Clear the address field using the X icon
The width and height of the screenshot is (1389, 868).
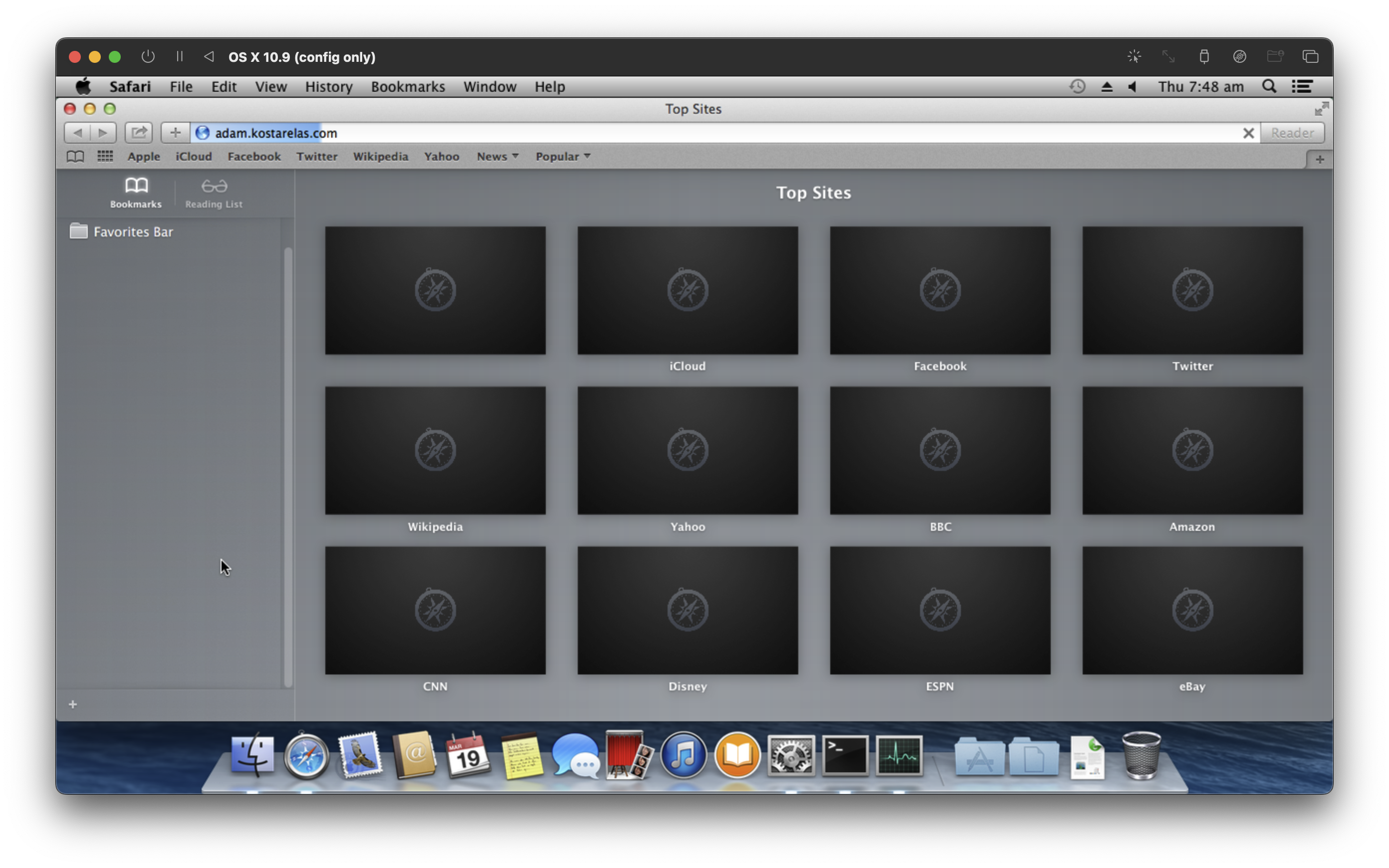[x=1248, y=133]
